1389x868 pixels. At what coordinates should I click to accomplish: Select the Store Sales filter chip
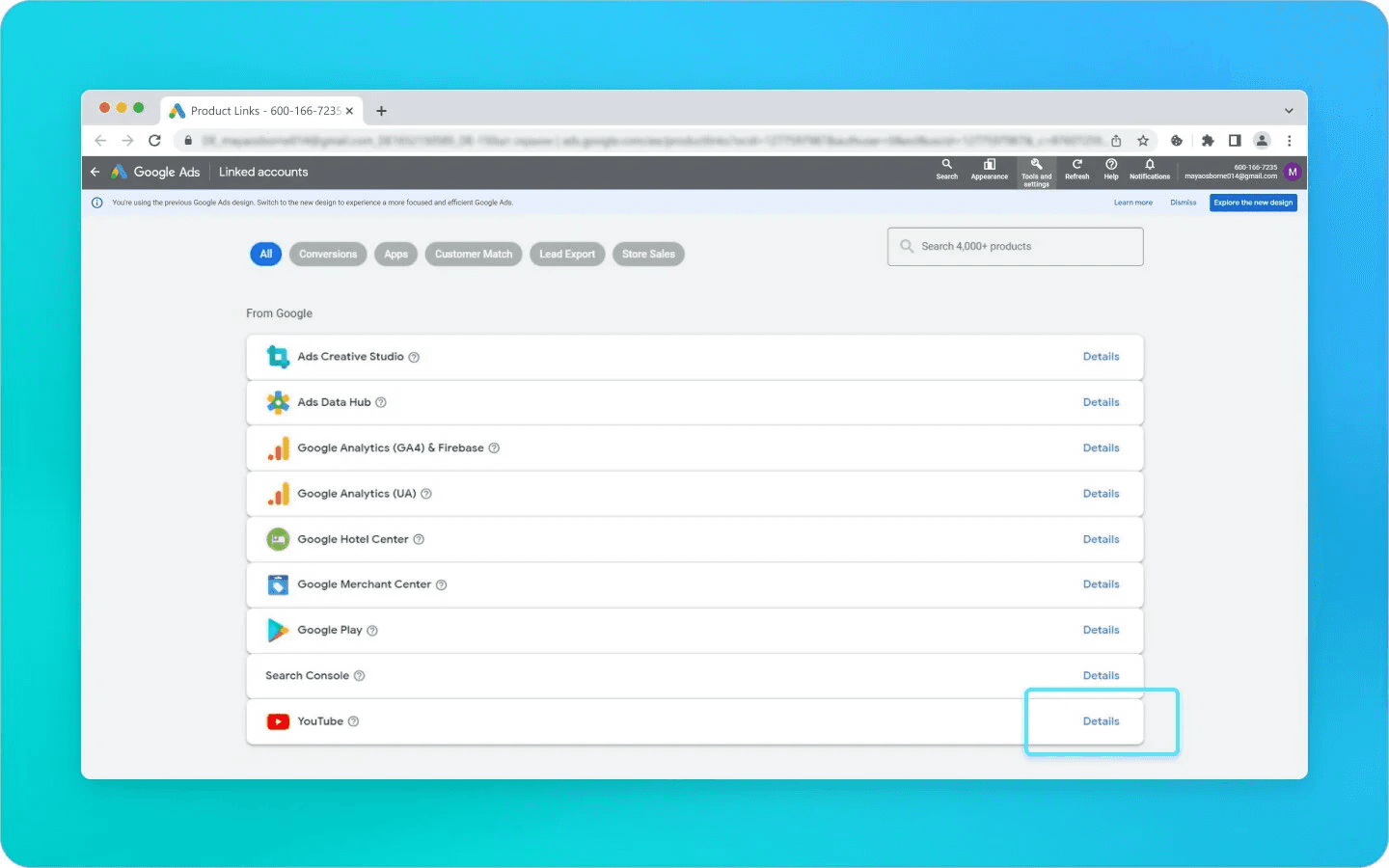(x=648, y=255)
